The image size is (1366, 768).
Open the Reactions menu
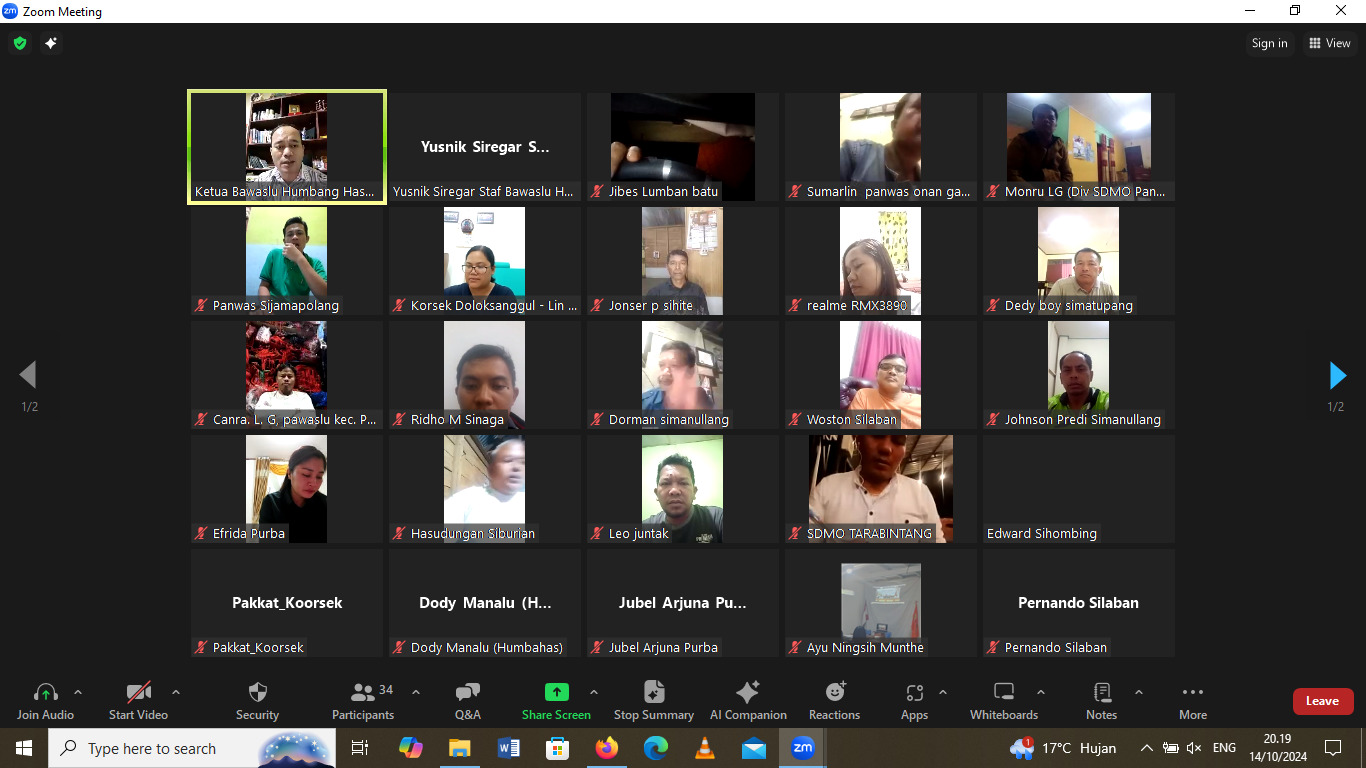[x=834, y=700]
